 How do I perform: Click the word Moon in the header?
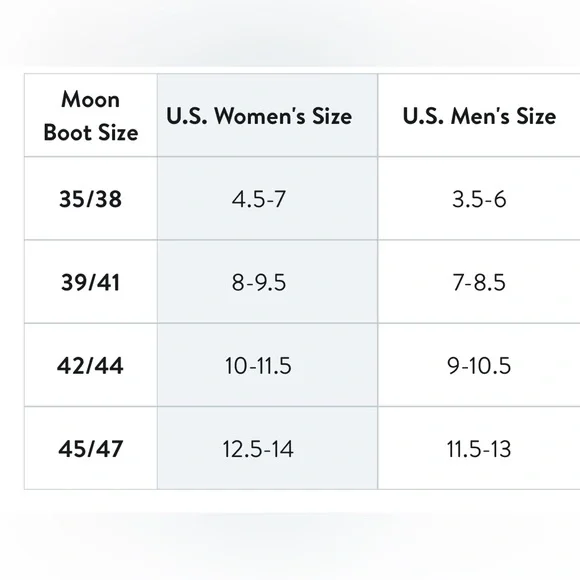[x=91, y=99]
